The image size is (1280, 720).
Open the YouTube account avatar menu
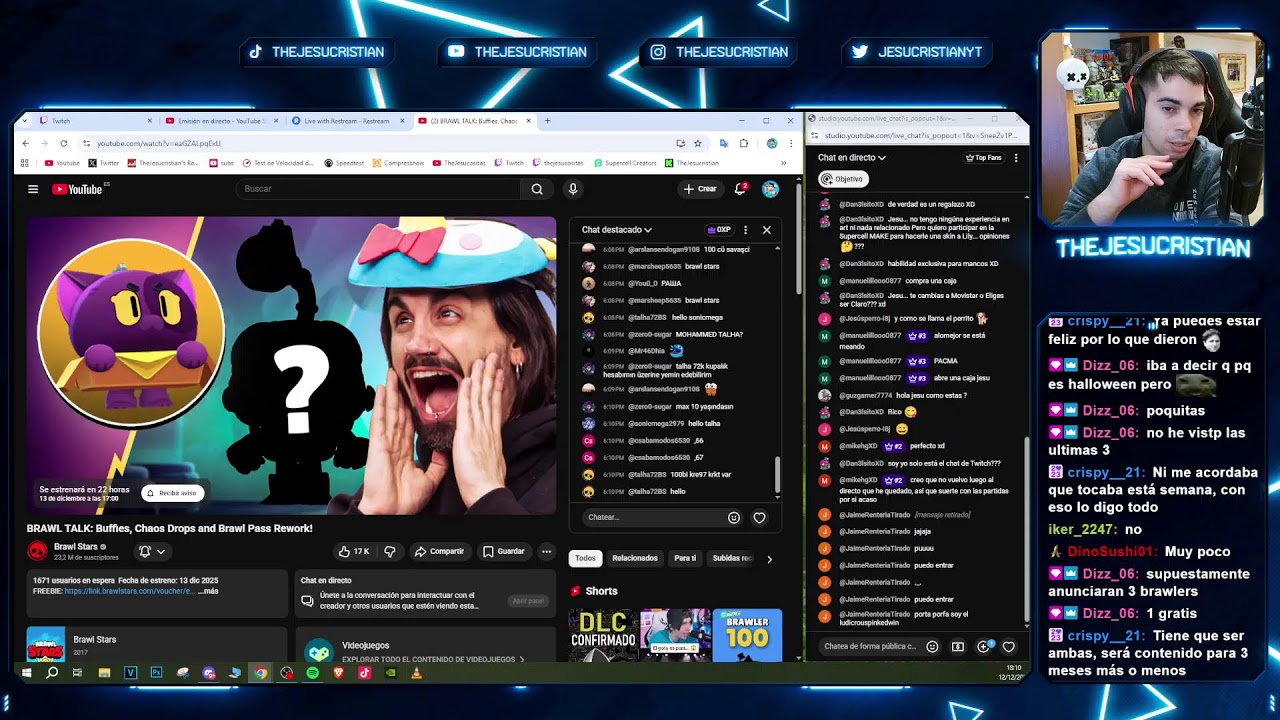(x=770, y=189)
